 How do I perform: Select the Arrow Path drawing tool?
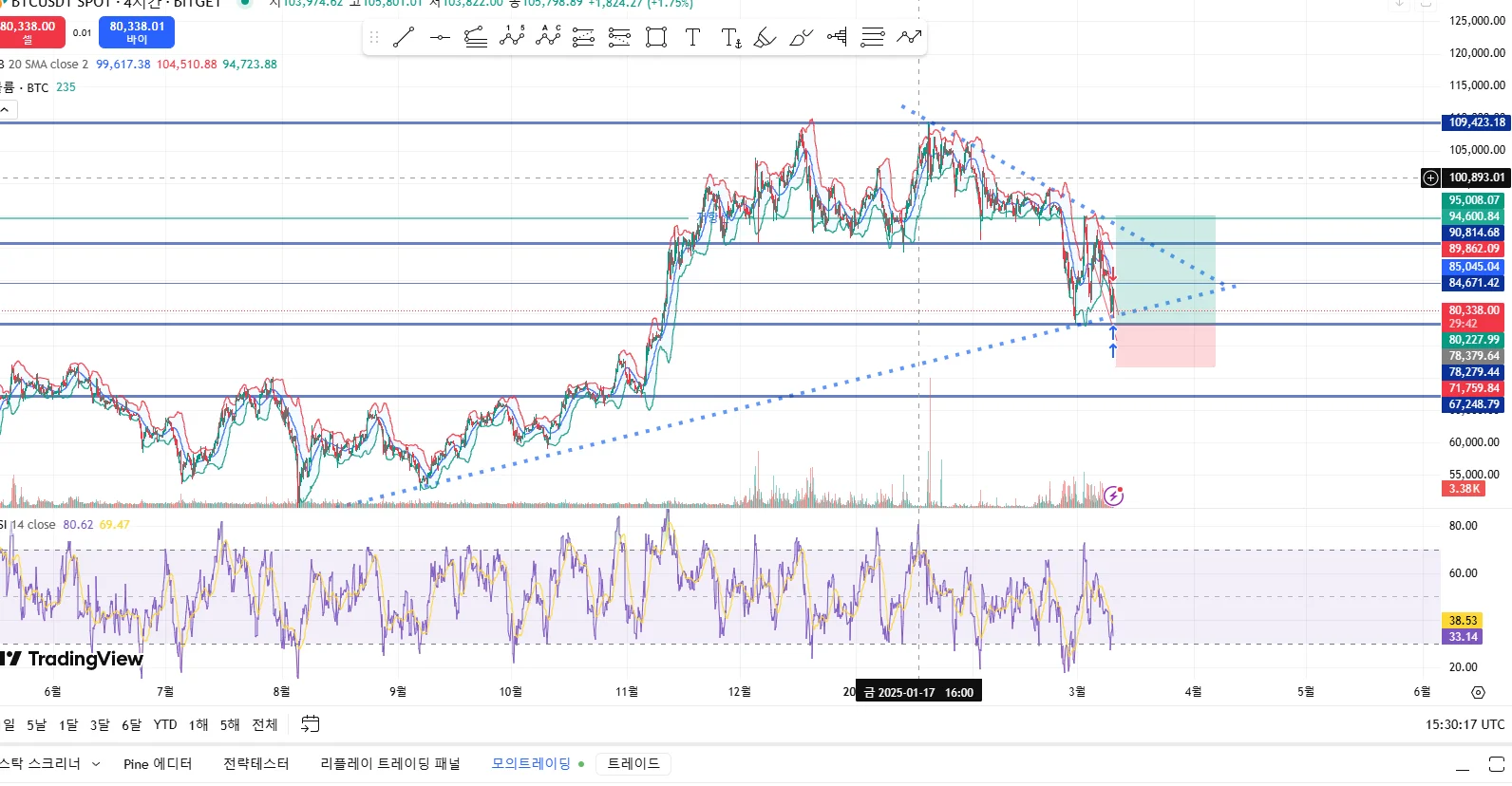[x=909, y=37]
